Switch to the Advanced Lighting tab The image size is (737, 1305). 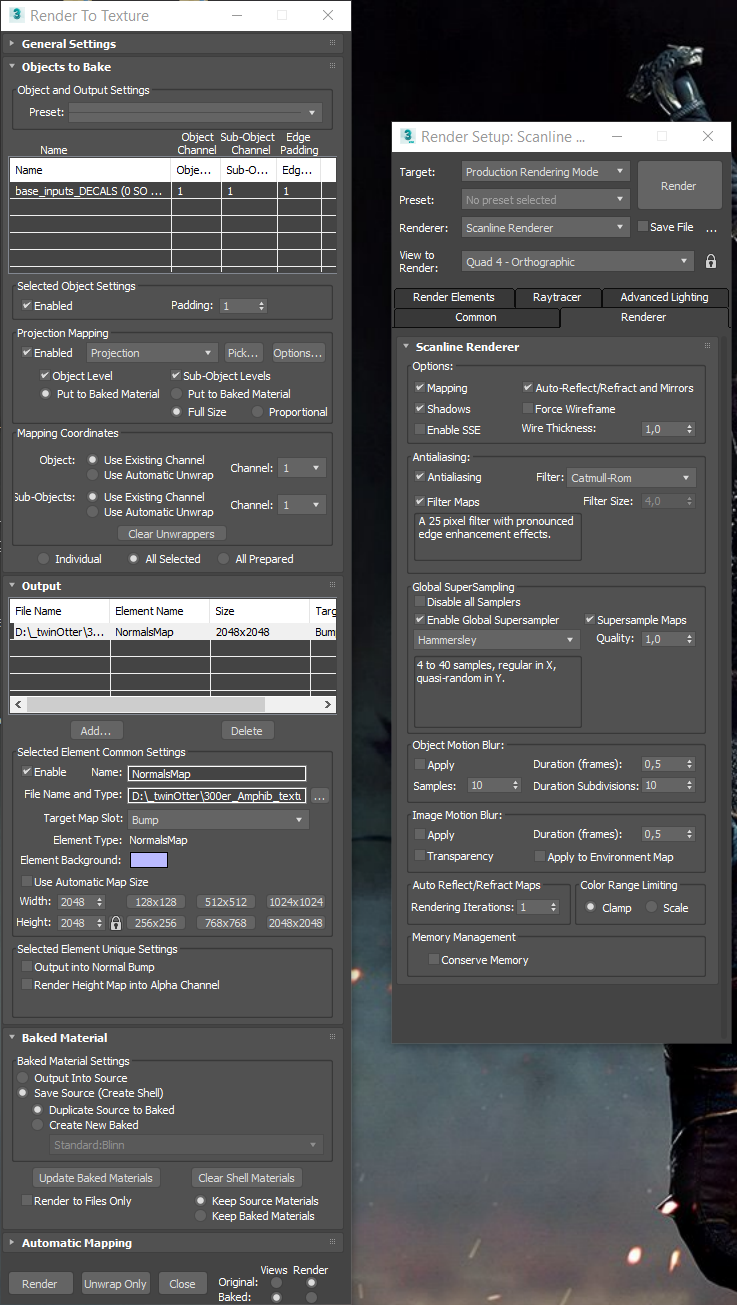coord(664,297)
